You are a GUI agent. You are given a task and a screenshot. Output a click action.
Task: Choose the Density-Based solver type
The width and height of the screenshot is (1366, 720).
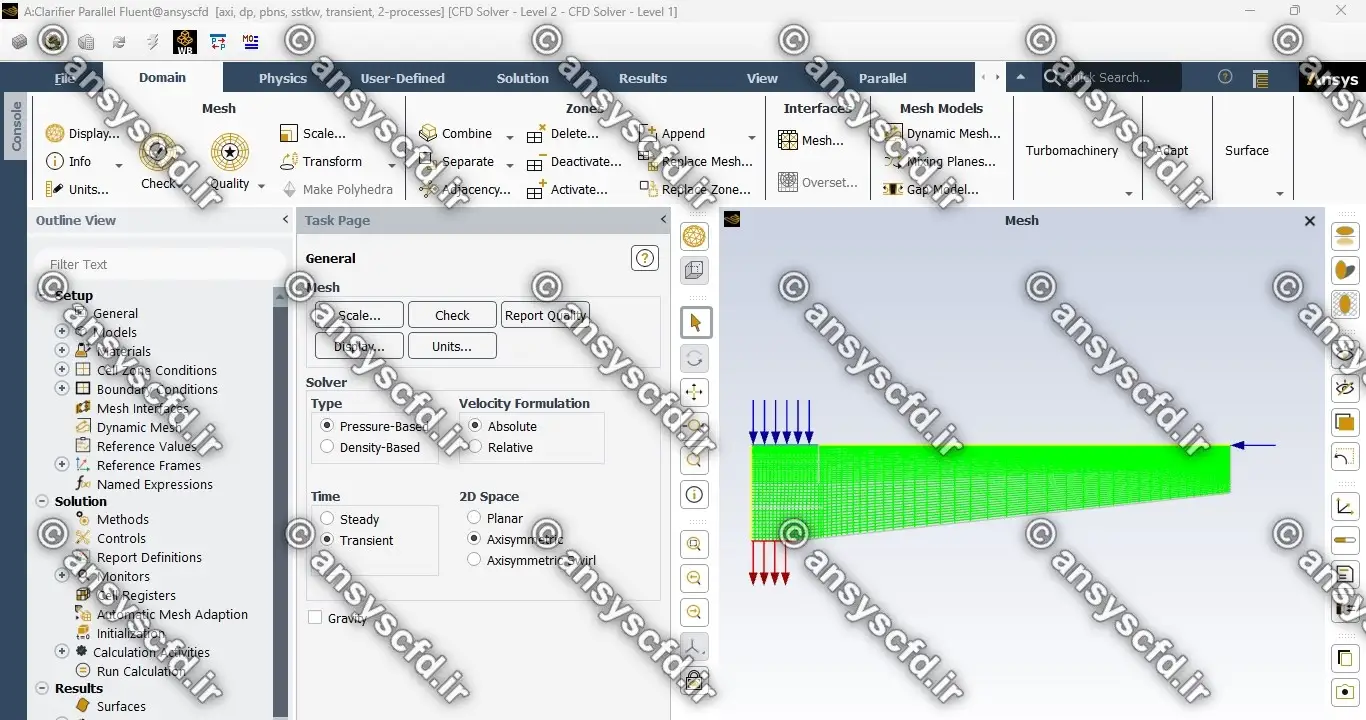pyautogui.click(x=327, y=447)
